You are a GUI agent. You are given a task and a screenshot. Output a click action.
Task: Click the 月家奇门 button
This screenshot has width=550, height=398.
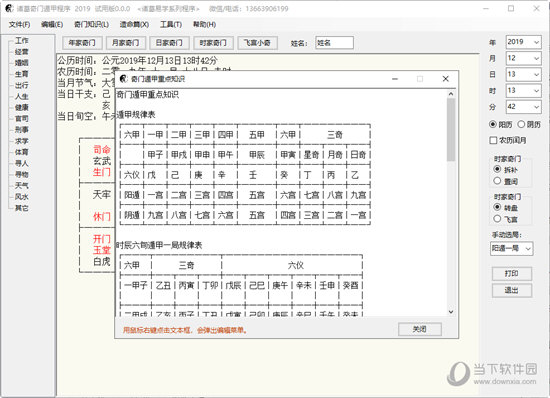tap(126, 43)
